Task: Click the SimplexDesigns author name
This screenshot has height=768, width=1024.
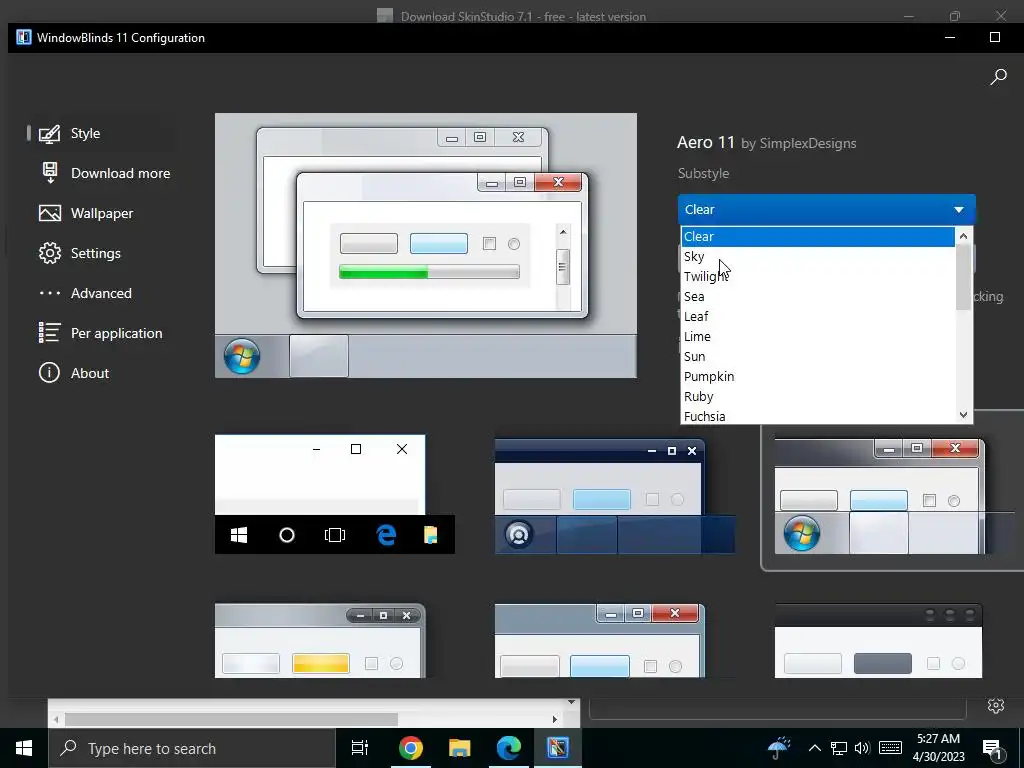Action: (x=808, y=144)
